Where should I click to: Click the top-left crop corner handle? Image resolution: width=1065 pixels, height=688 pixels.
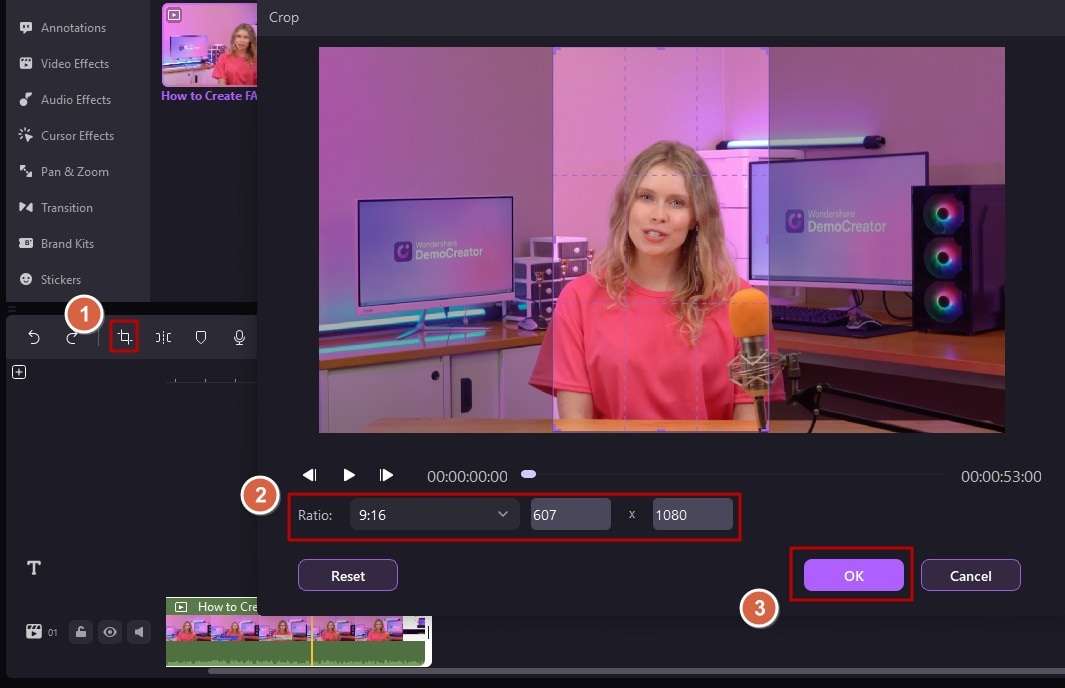click(x=556, y=50)
